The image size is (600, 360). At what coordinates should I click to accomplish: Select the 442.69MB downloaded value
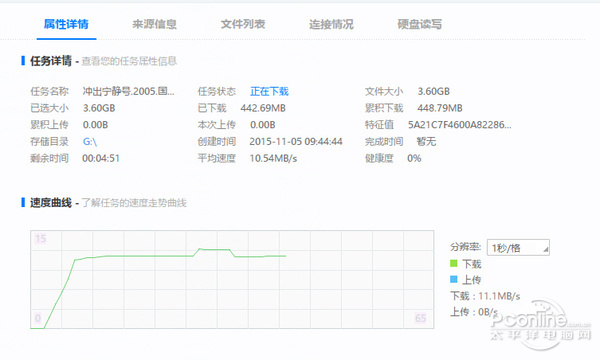coord(263,108)
